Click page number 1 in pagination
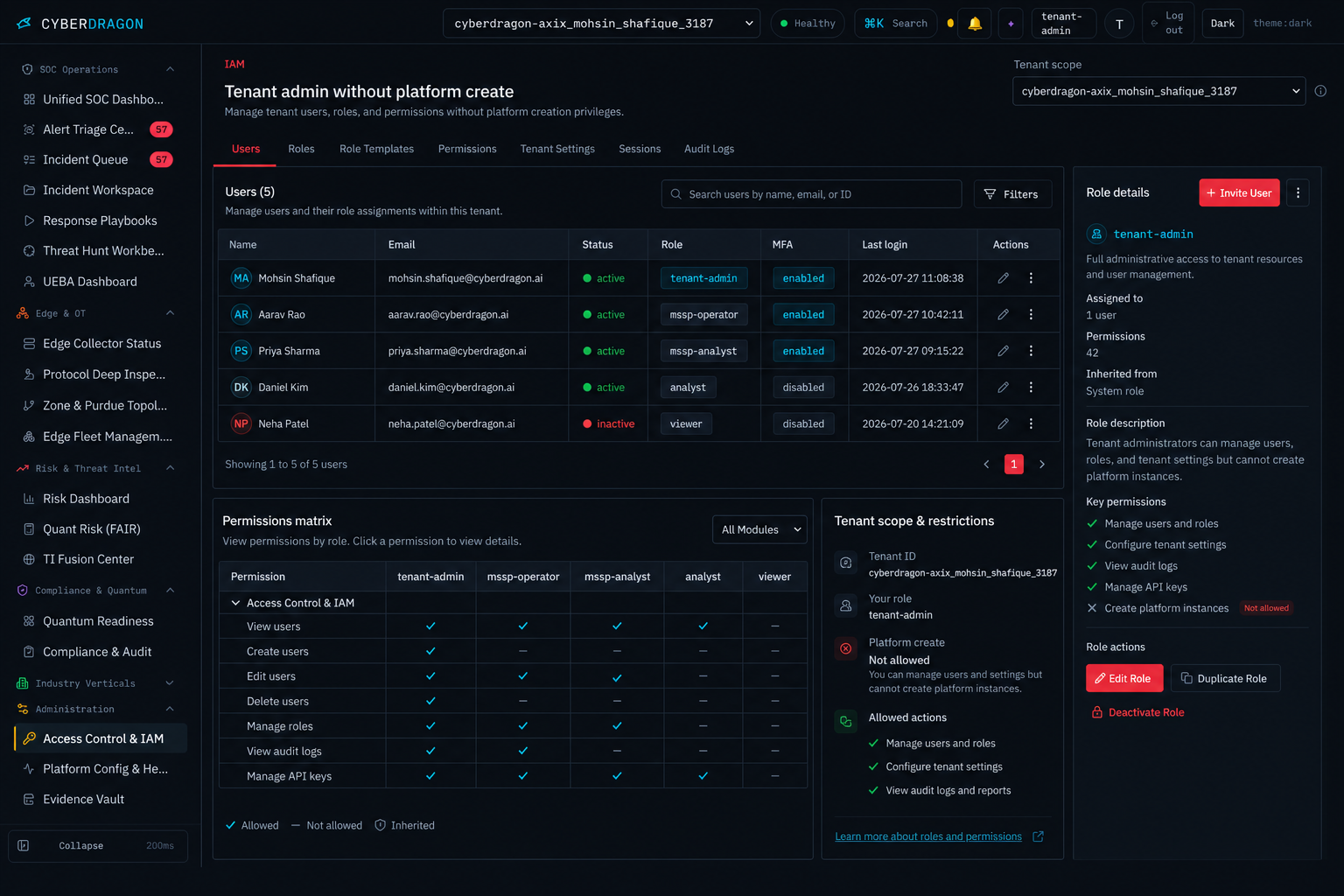 pos(1014,465)
